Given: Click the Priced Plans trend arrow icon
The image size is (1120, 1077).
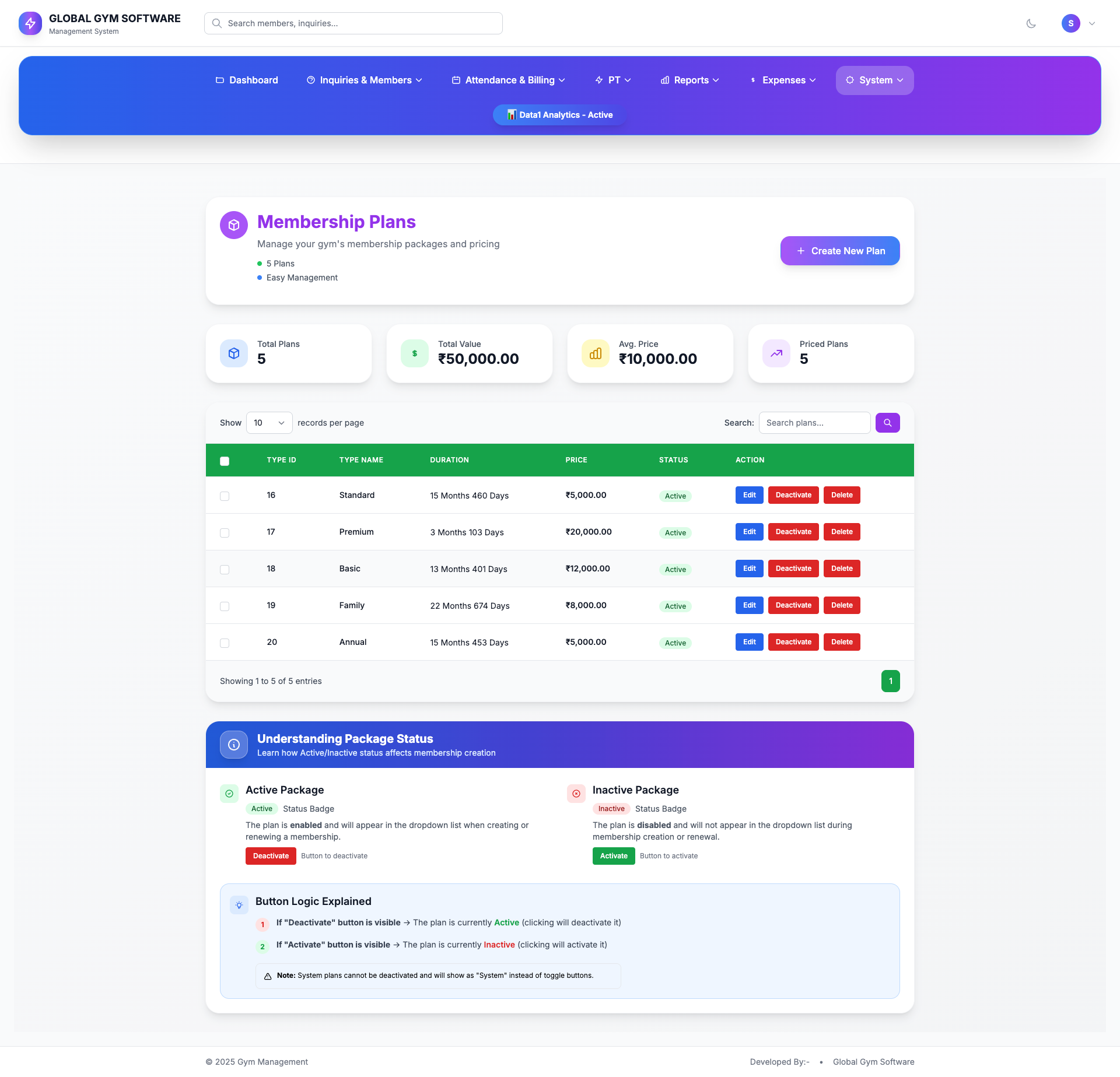Looking at the screenshot, I should [776, 353].
